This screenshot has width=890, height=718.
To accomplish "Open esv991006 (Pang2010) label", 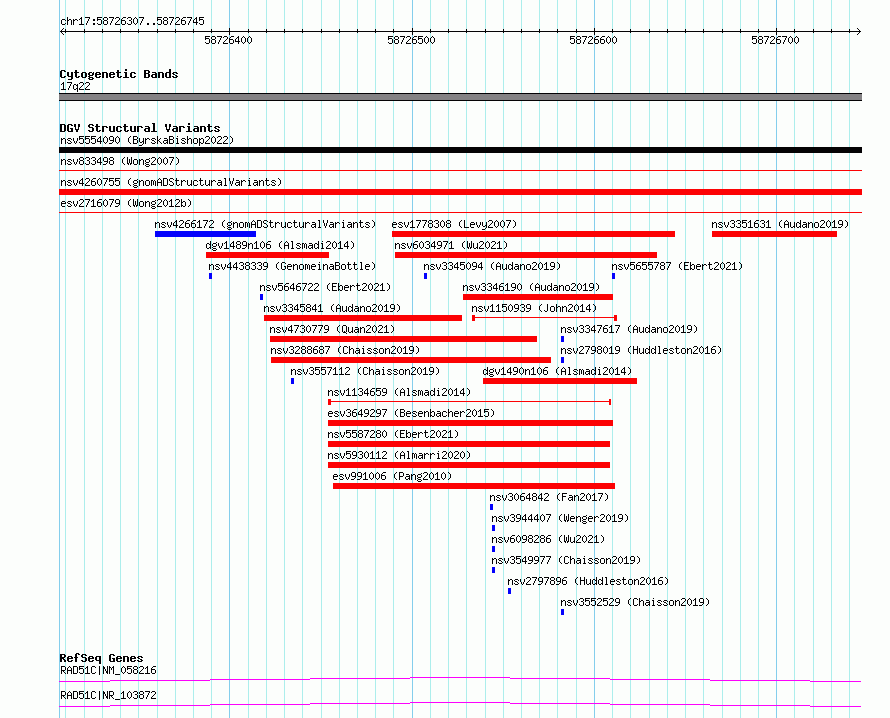I will [392, 476].
